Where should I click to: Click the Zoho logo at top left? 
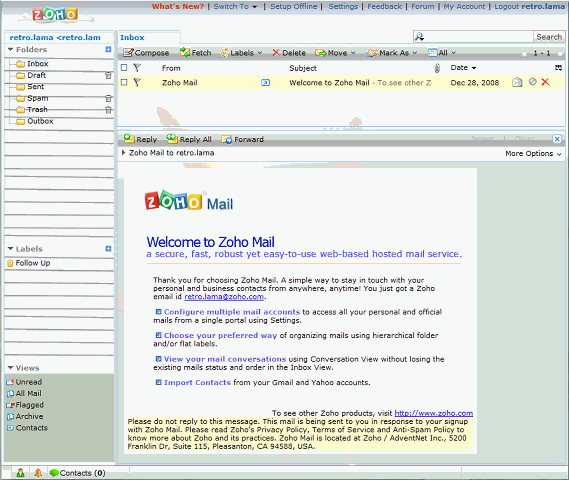point(55,15)
